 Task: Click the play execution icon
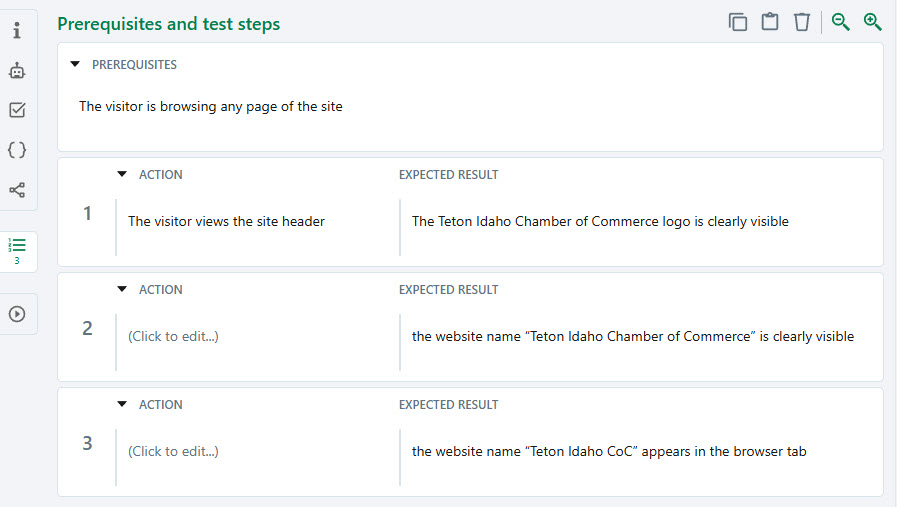coord(17,314)
